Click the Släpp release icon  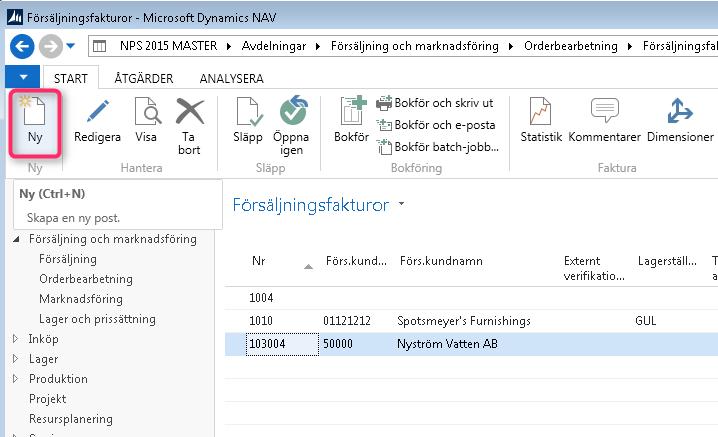(x=249, y=111)
